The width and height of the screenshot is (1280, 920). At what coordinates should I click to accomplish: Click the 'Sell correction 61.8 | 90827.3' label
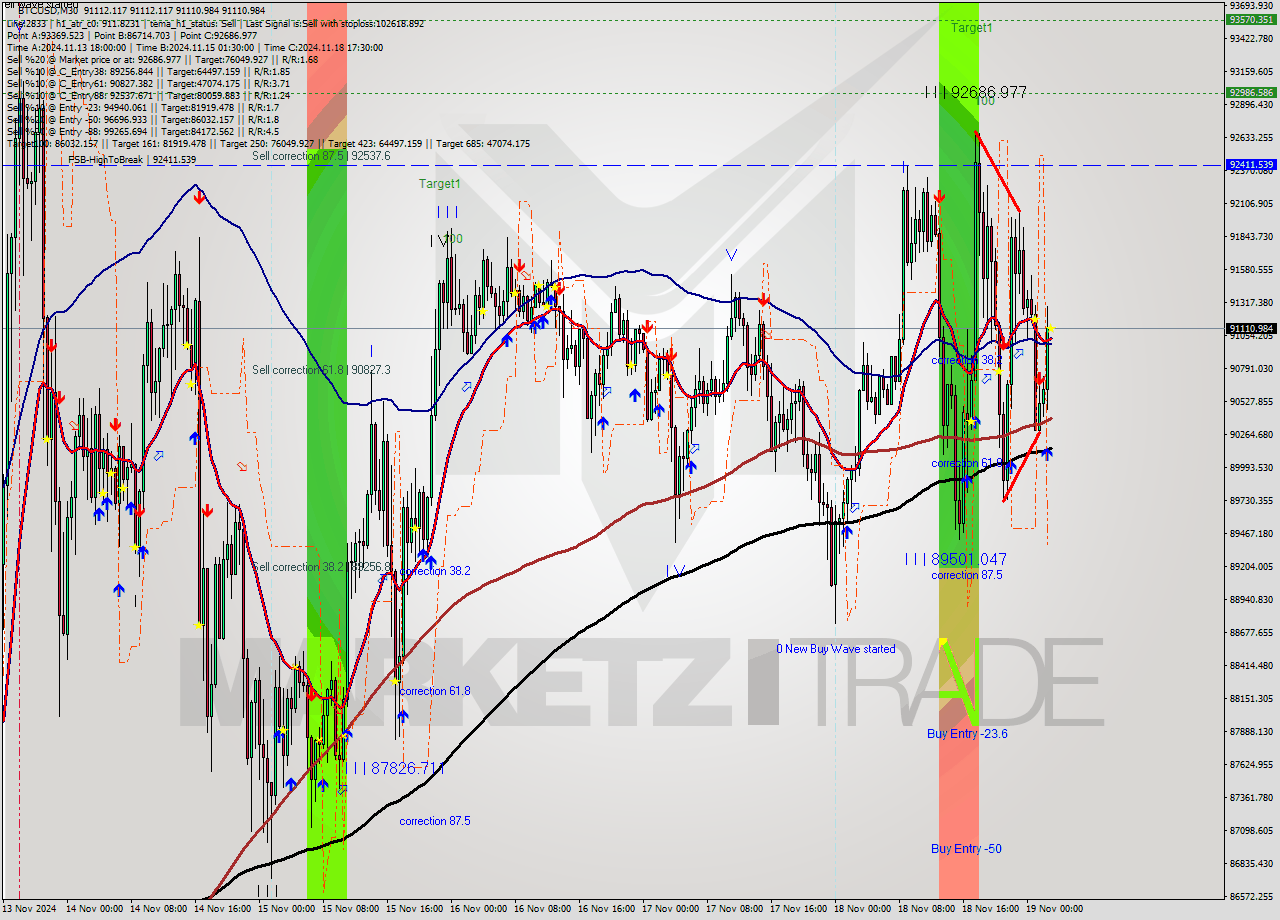321,370
